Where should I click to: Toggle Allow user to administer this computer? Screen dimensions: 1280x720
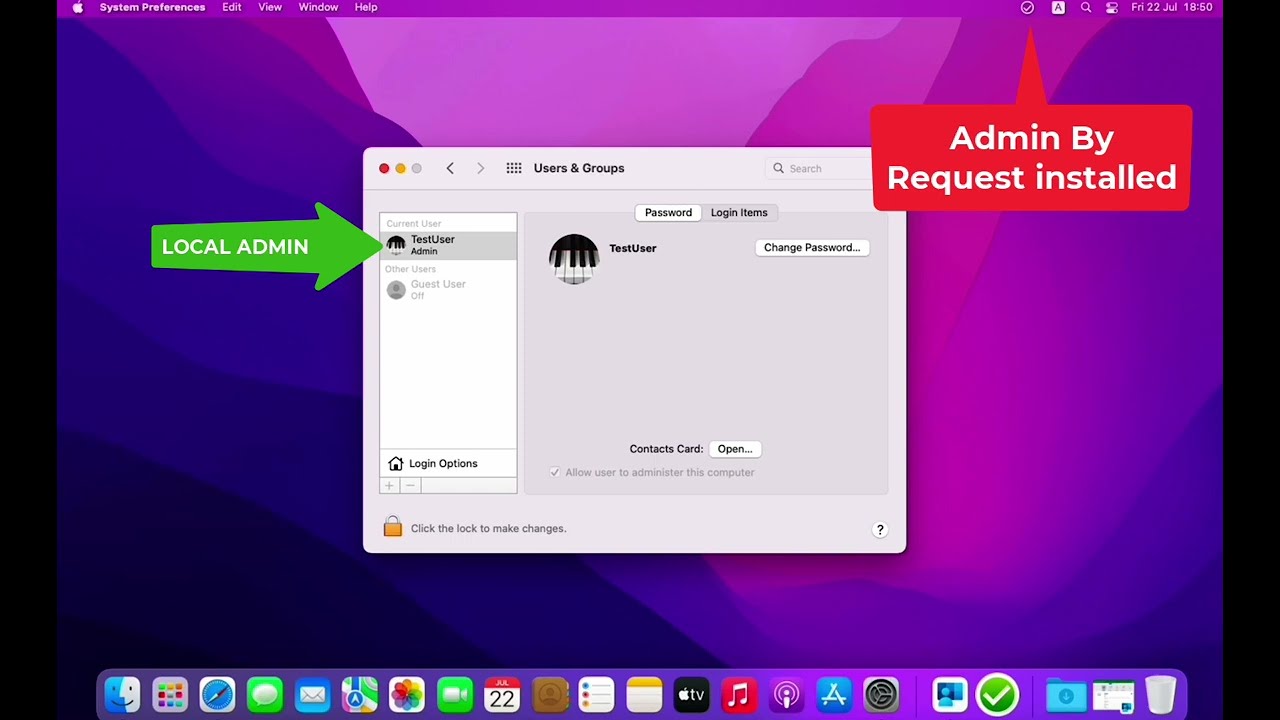[555, 472]
